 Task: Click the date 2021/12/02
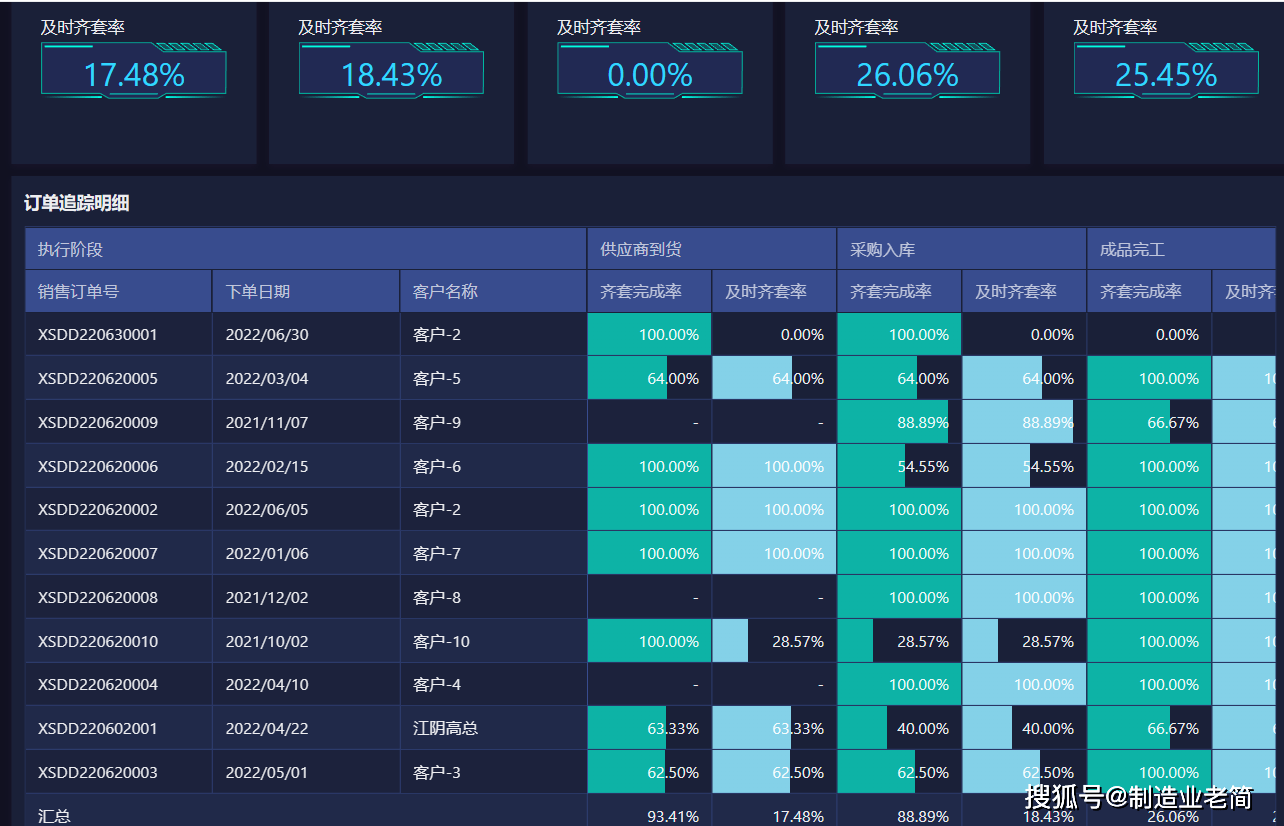tap(267, 598)
